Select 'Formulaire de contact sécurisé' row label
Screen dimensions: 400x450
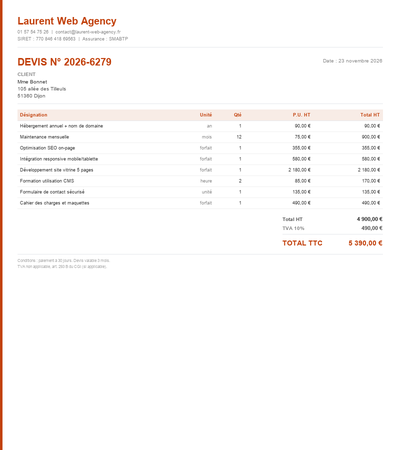point(52,192)
